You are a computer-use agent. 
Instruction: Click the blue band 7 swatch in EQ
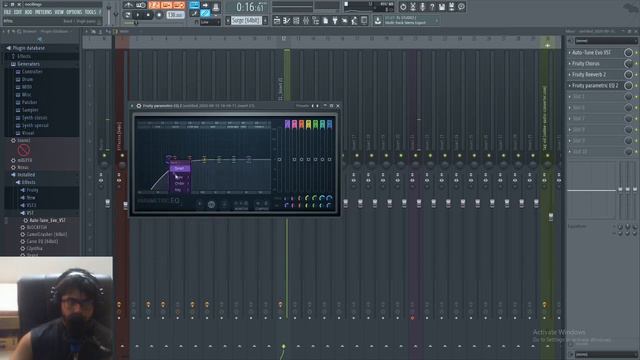(329, 124)
